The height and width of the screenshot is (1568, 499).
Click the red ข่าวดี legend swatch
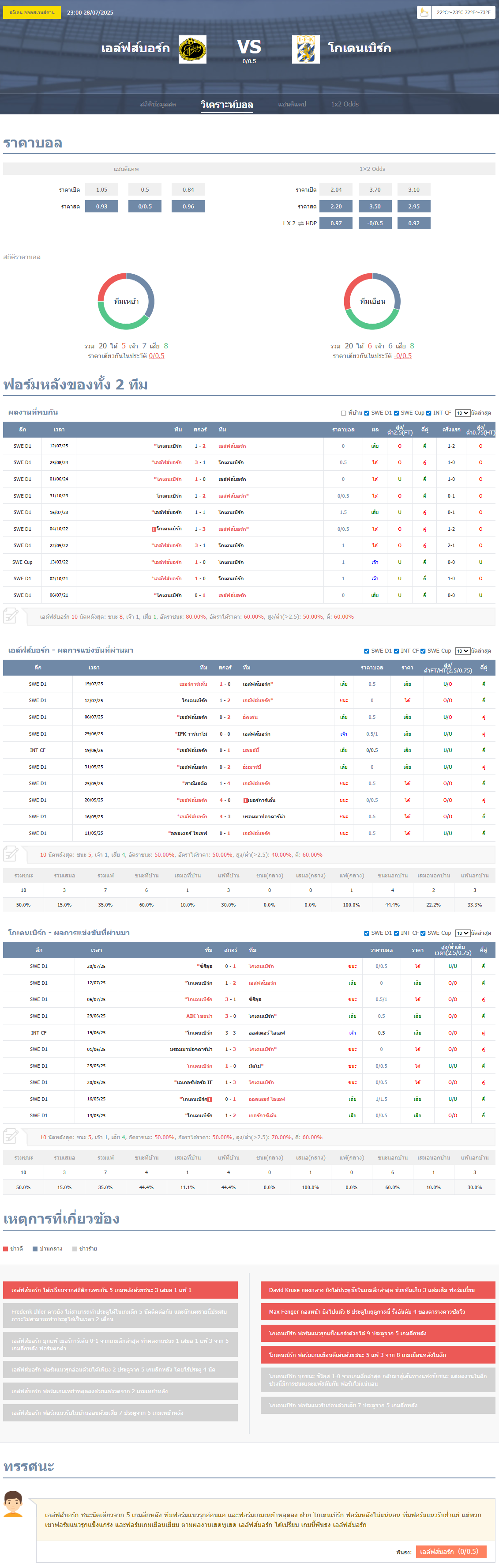tap(5, 1249)
